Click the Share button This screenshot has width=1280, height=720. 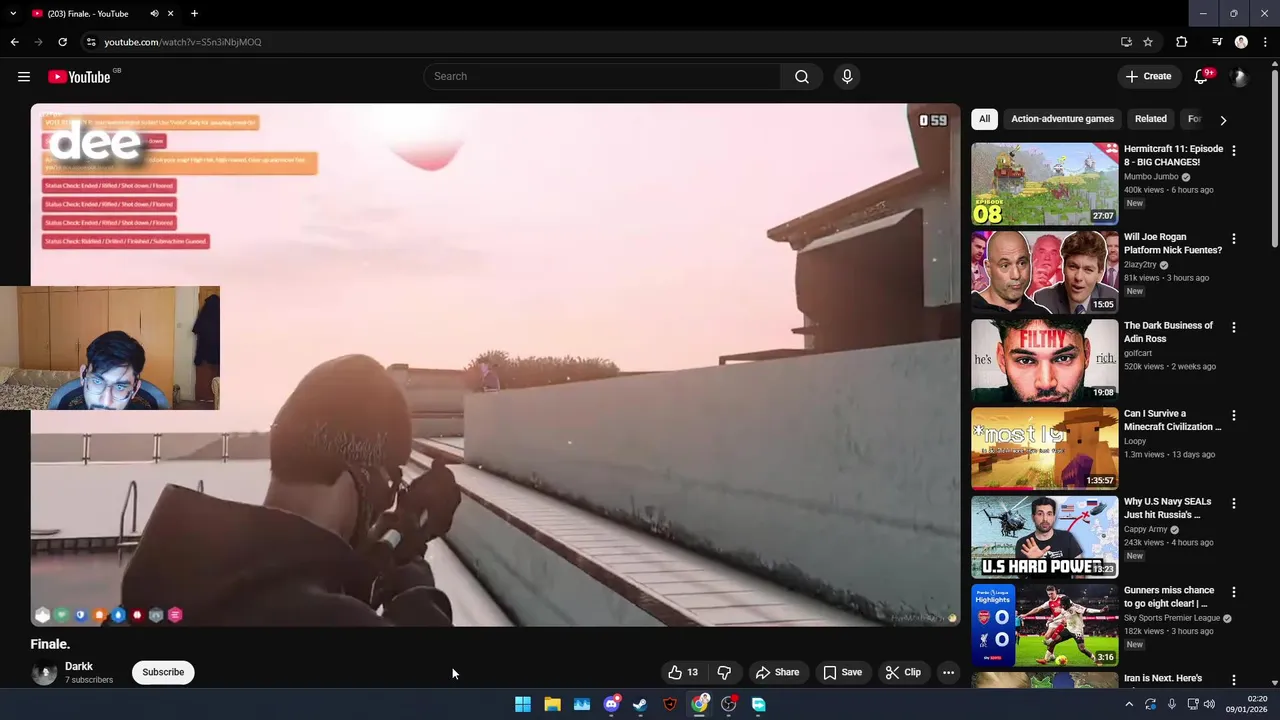pyautogui.click(x=777, y=673)
